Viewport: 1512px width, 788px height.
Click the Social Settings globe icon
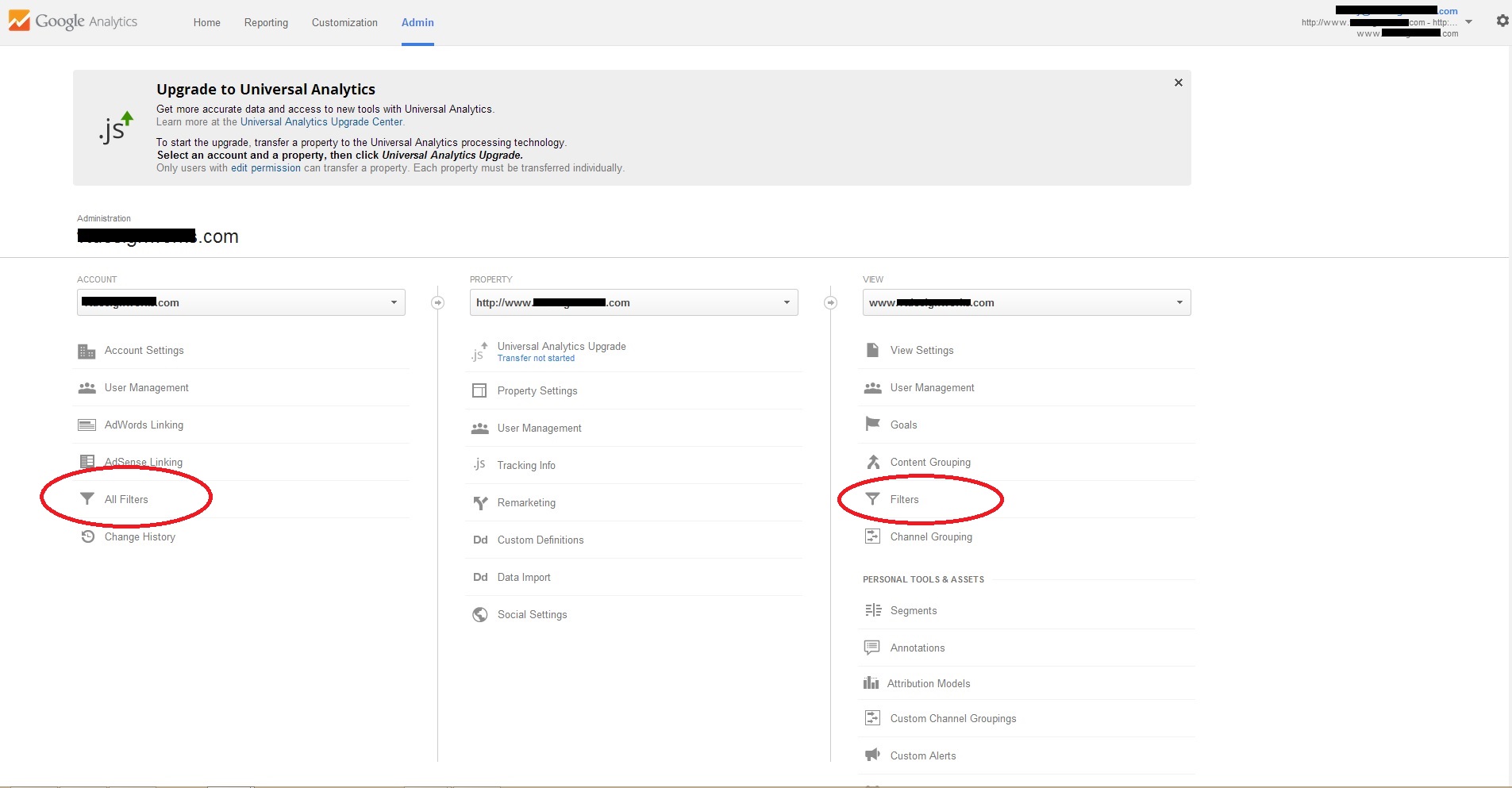pyautogui.click(x=480, y=615)
